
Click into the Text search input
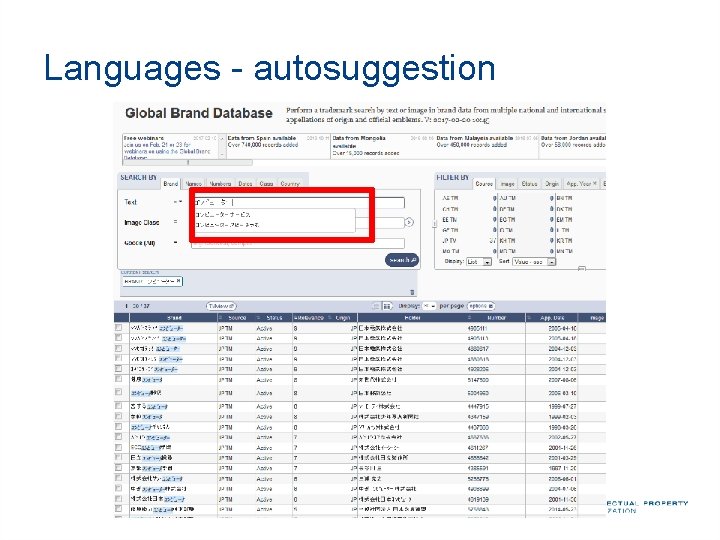298,202
